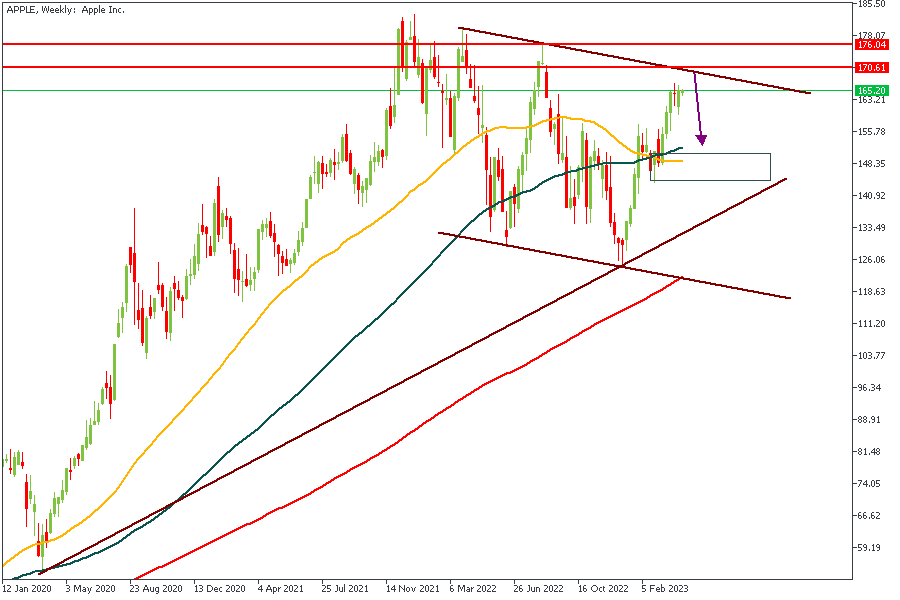This screenshot has width=900, height=600.
Task: Click the green-outlined rectangle zone
Action: 711,167
